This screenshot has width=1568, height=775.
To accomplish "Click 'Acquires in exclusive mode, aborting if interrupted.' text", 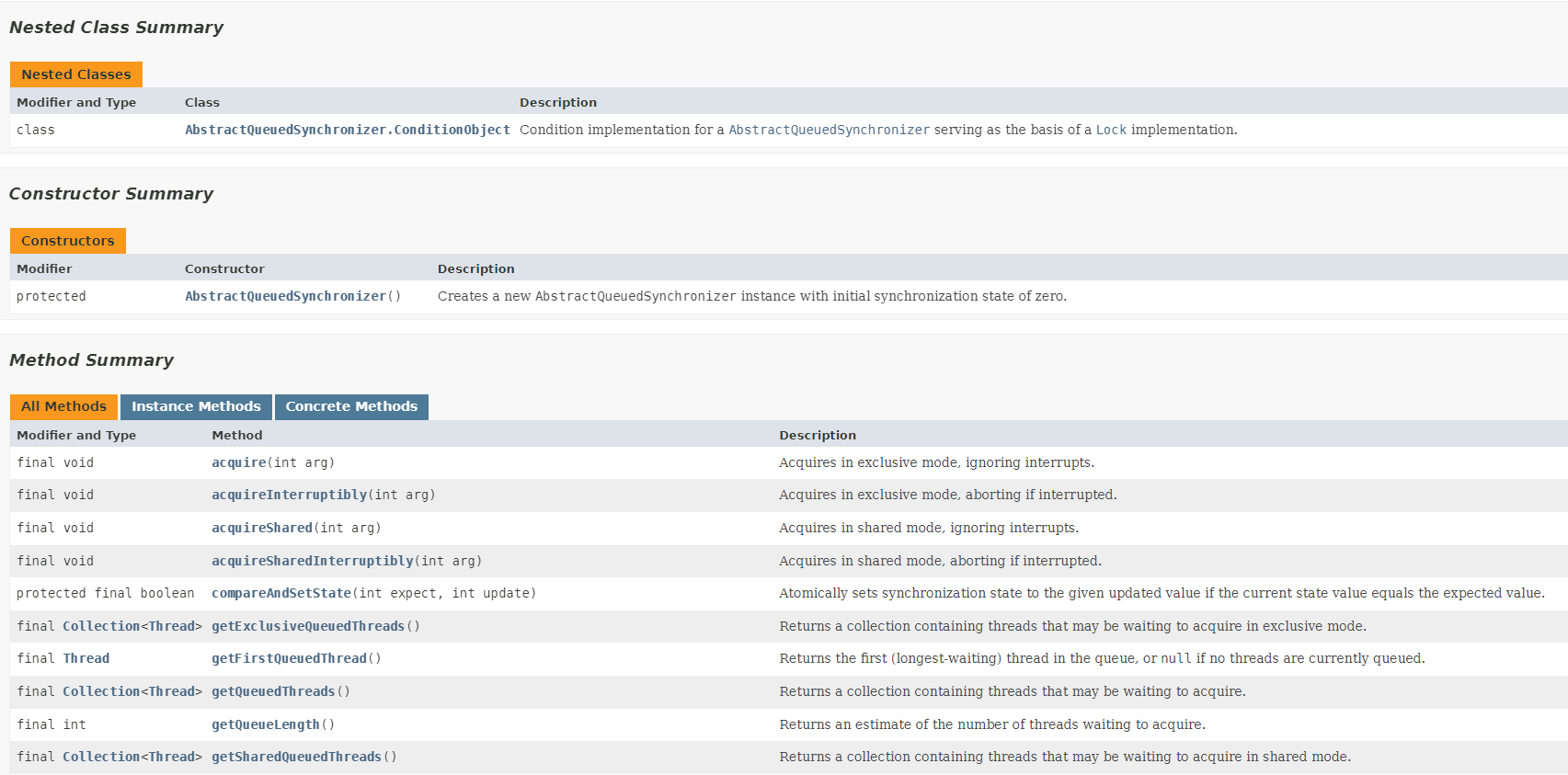I will point(947,495).
